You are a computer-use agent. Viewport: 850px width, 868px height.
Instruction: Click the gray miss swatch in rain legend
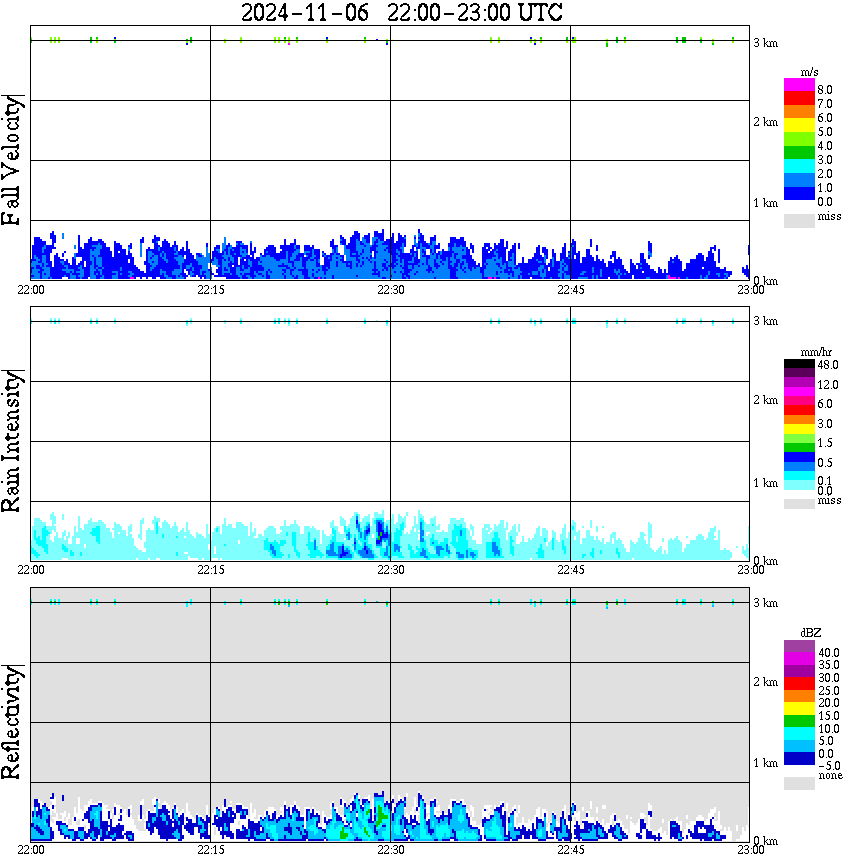pyautogui.click(x=799, y=504)
